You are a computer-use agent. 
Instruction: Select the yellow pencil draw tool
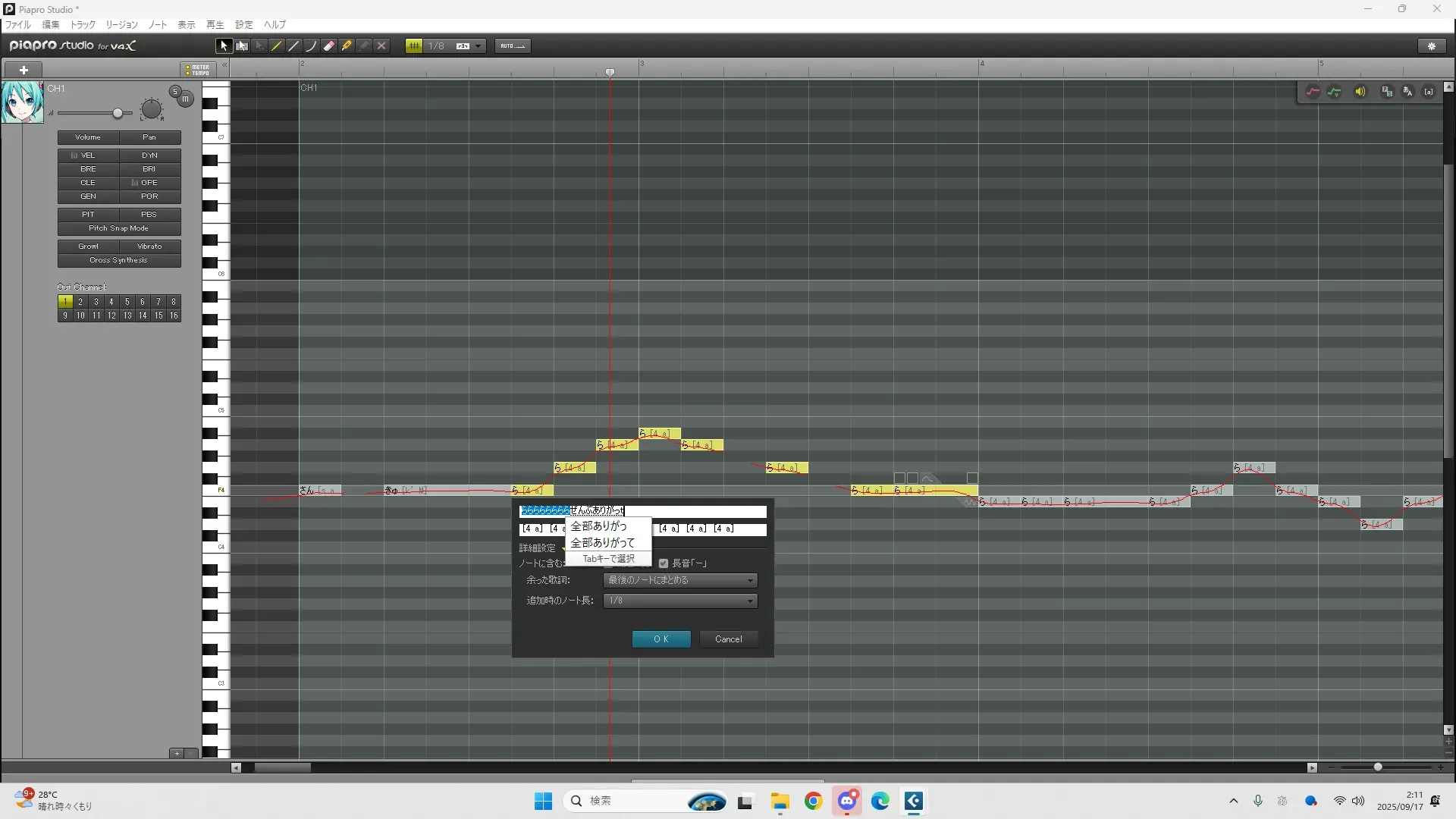(277, 46)
